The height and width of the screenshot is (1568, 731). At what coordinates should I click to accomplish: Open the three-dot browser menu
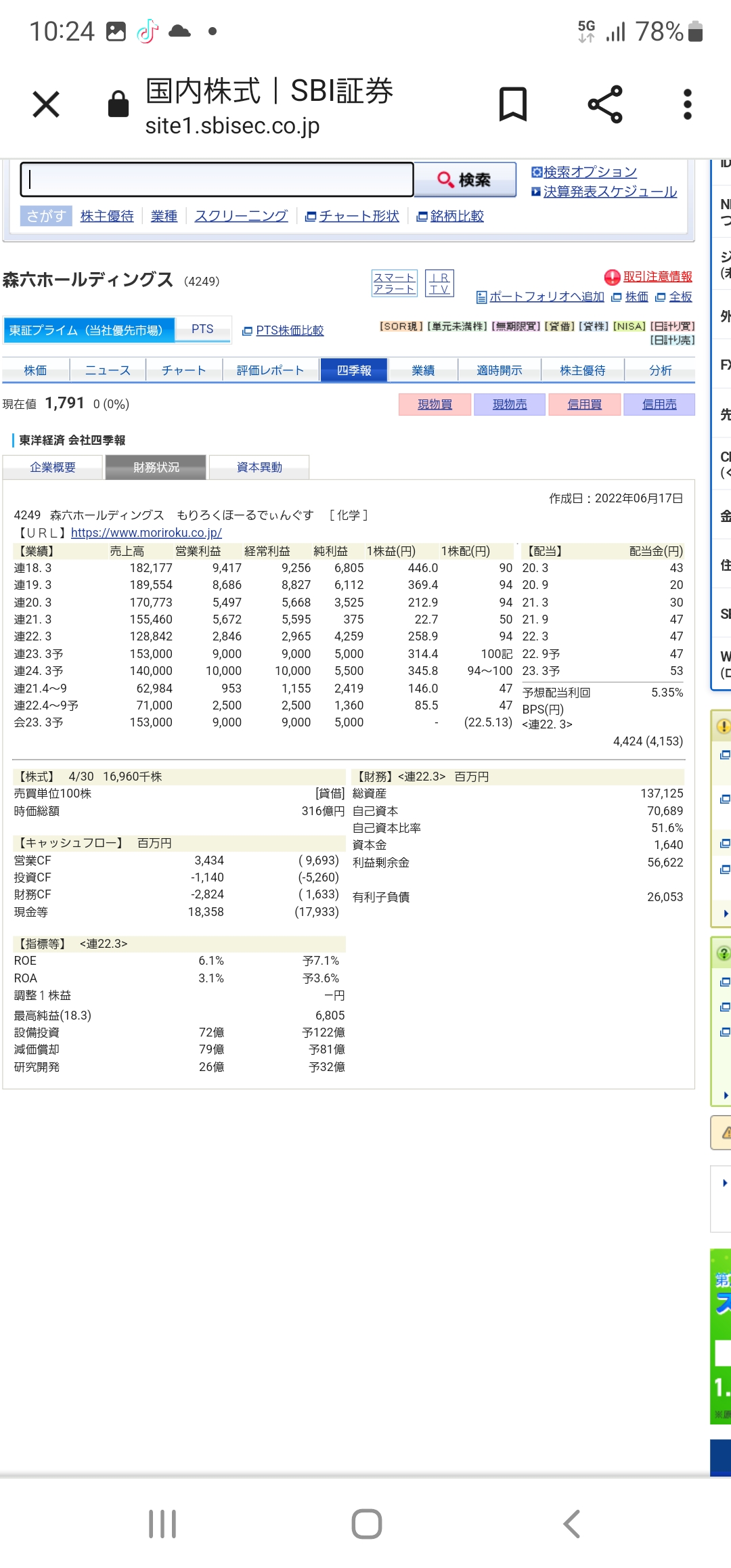coord(688,104)
